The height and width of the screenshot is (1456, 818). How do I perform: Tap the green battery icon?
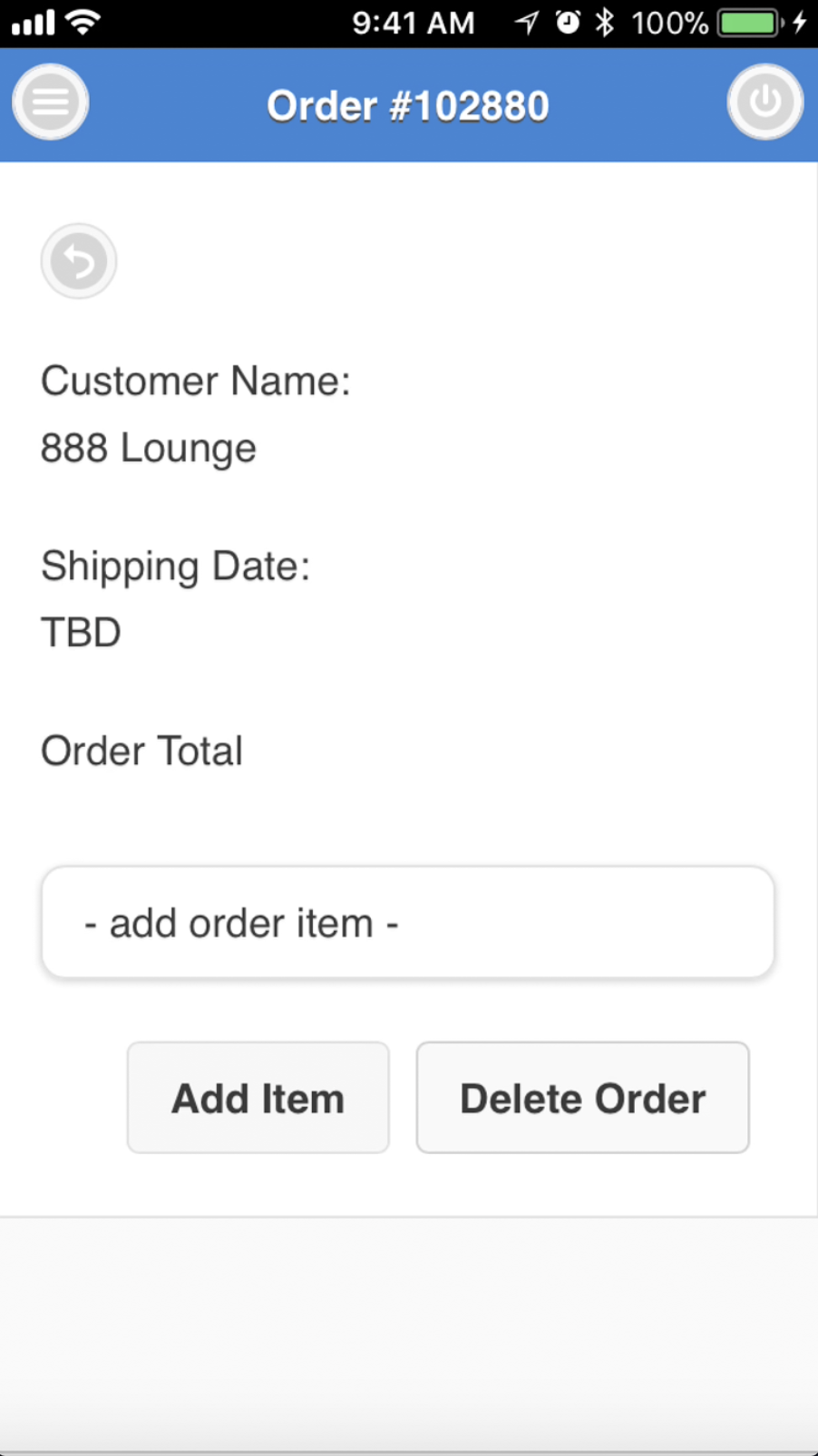pyautogui.click(x=749, y=22)
